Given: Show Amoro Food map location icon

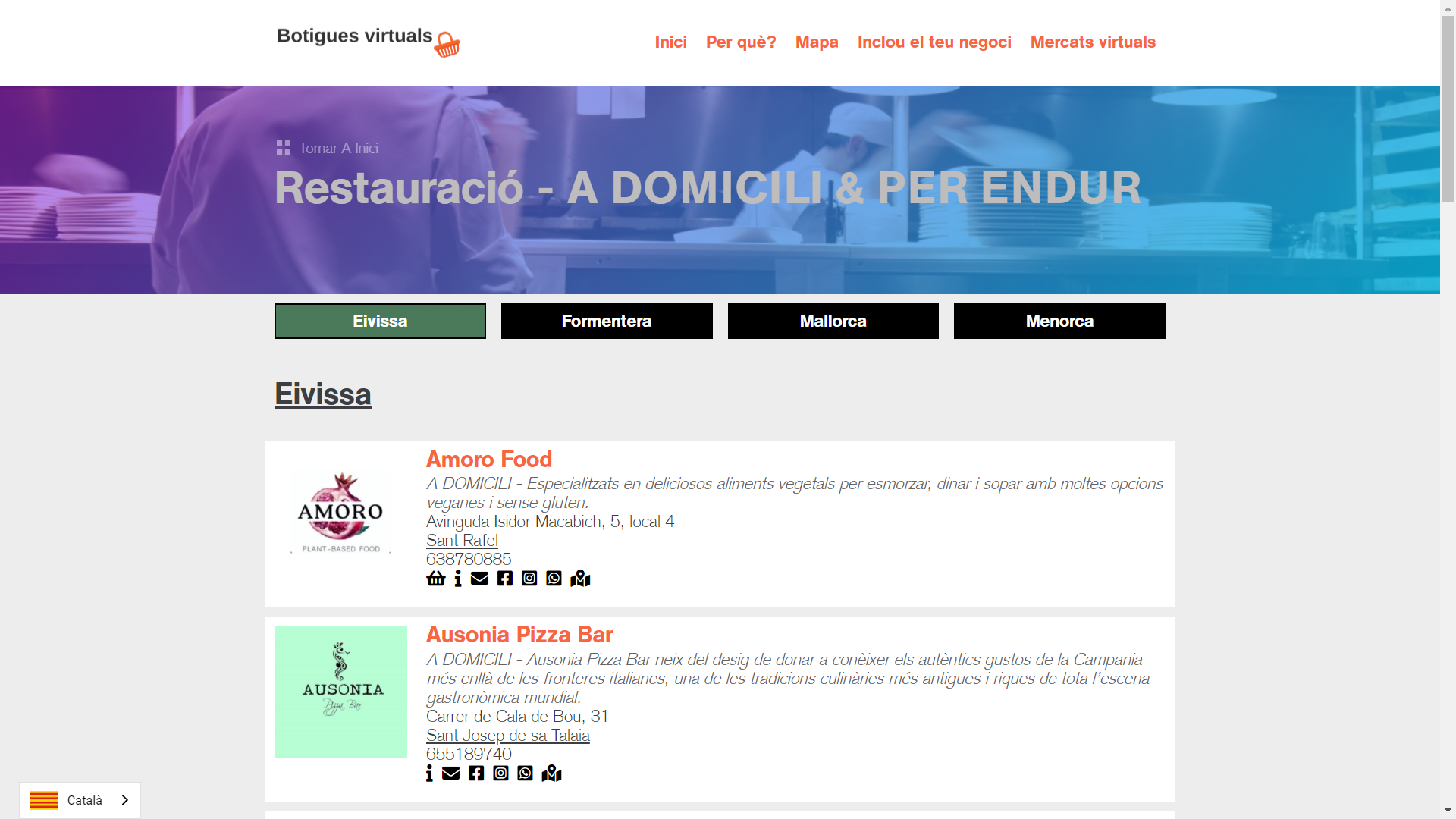Looking at the screenshot, I should coord(580,579).
